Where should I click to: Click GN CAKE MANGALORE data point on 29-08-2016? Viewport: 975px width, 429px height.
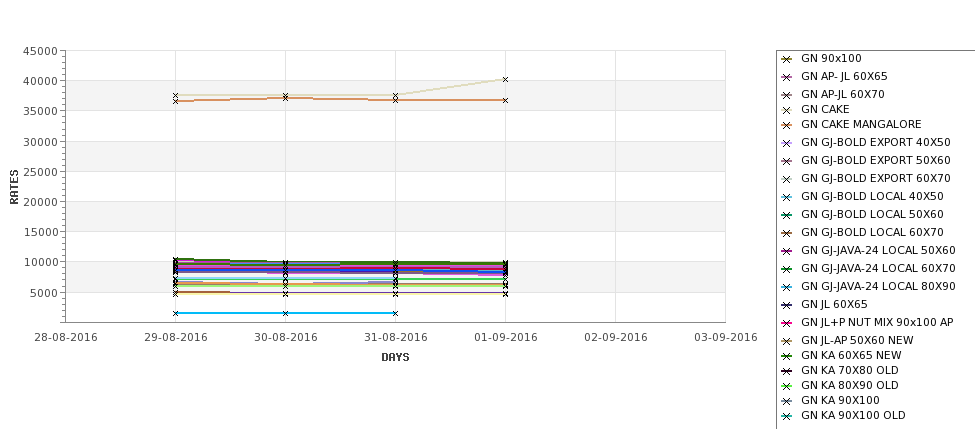pyautogui.click(x=175, y=101)
